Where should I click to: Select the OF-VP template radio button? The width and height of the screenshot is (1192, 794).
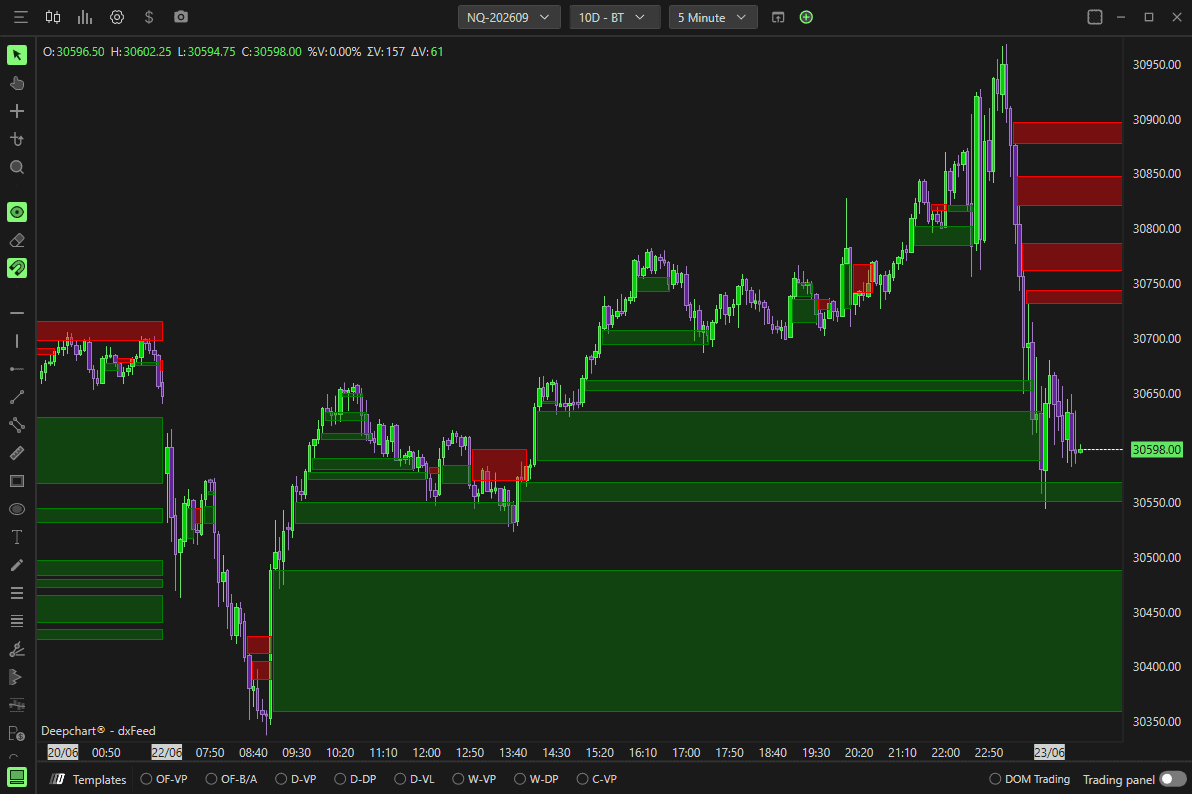(x=147, y=779)
